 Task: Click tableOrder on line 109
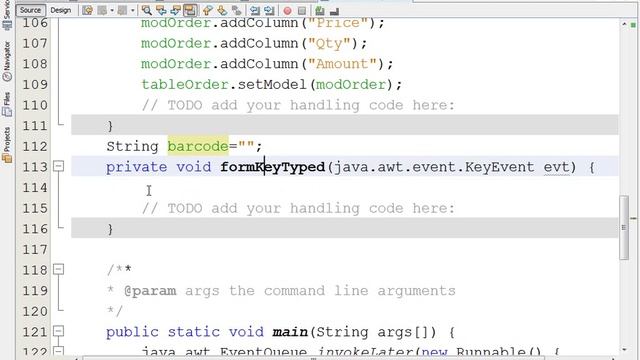coord(184,84)
